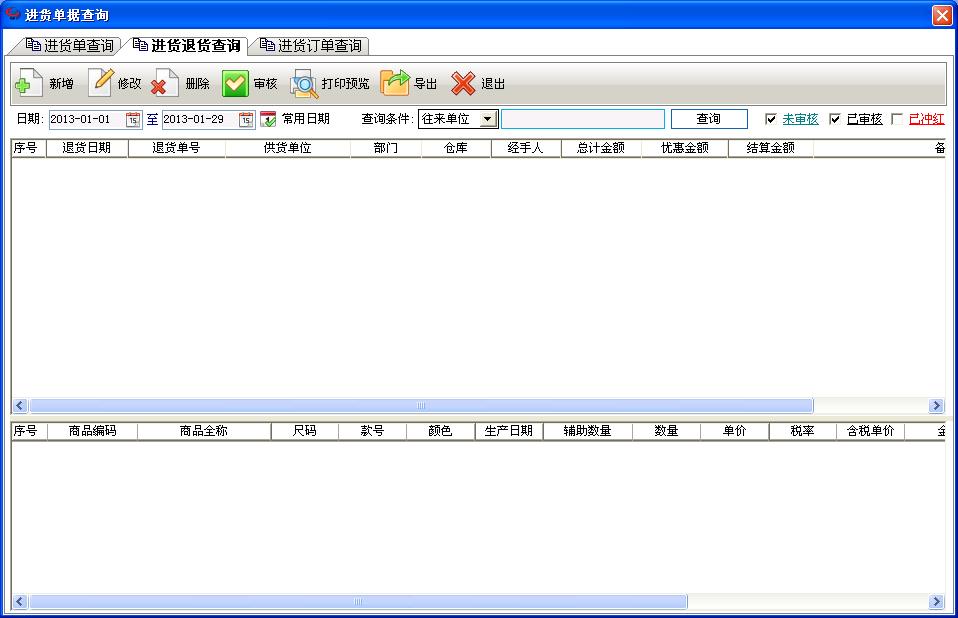Click the 供货单位 column header
Viewport: 958px width, 618px height.
pos(288,148)
